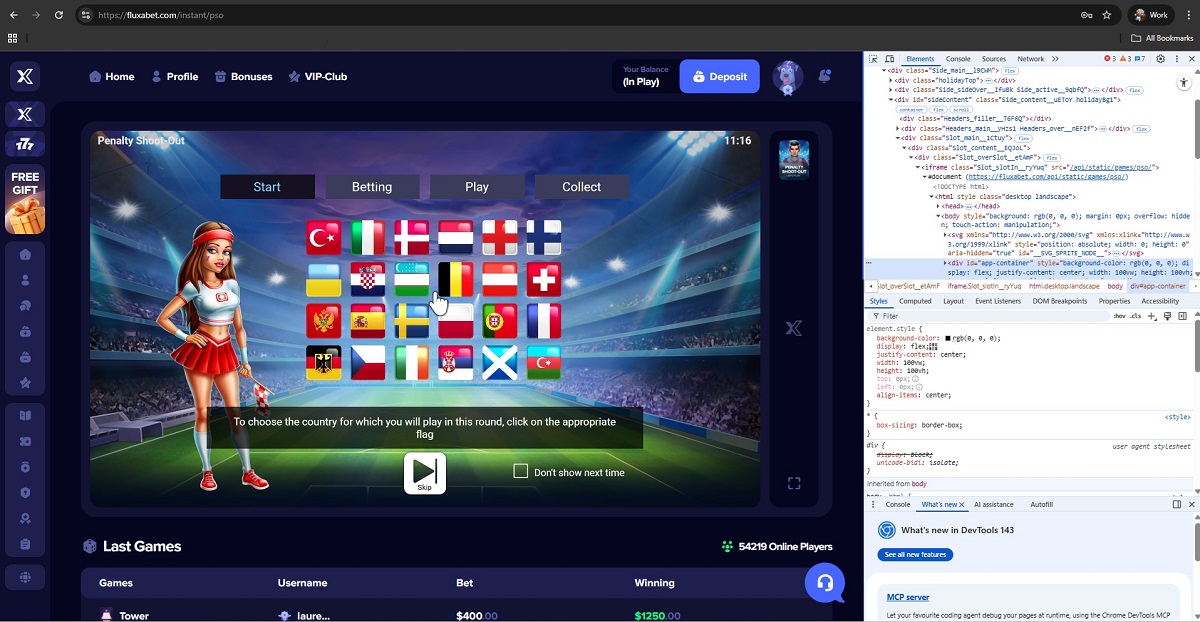Activate the DevTools inspect element picker

coord(874,59)
